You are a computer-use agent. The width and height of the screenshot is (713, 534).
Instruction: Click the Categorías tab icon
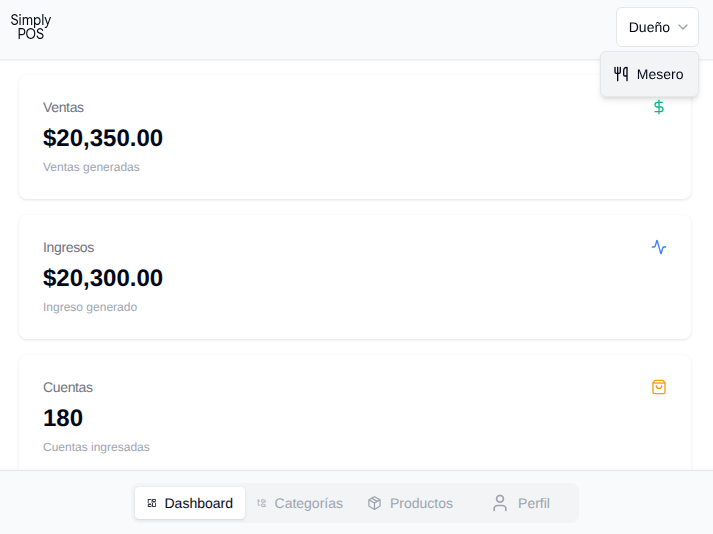coord(262,503)
